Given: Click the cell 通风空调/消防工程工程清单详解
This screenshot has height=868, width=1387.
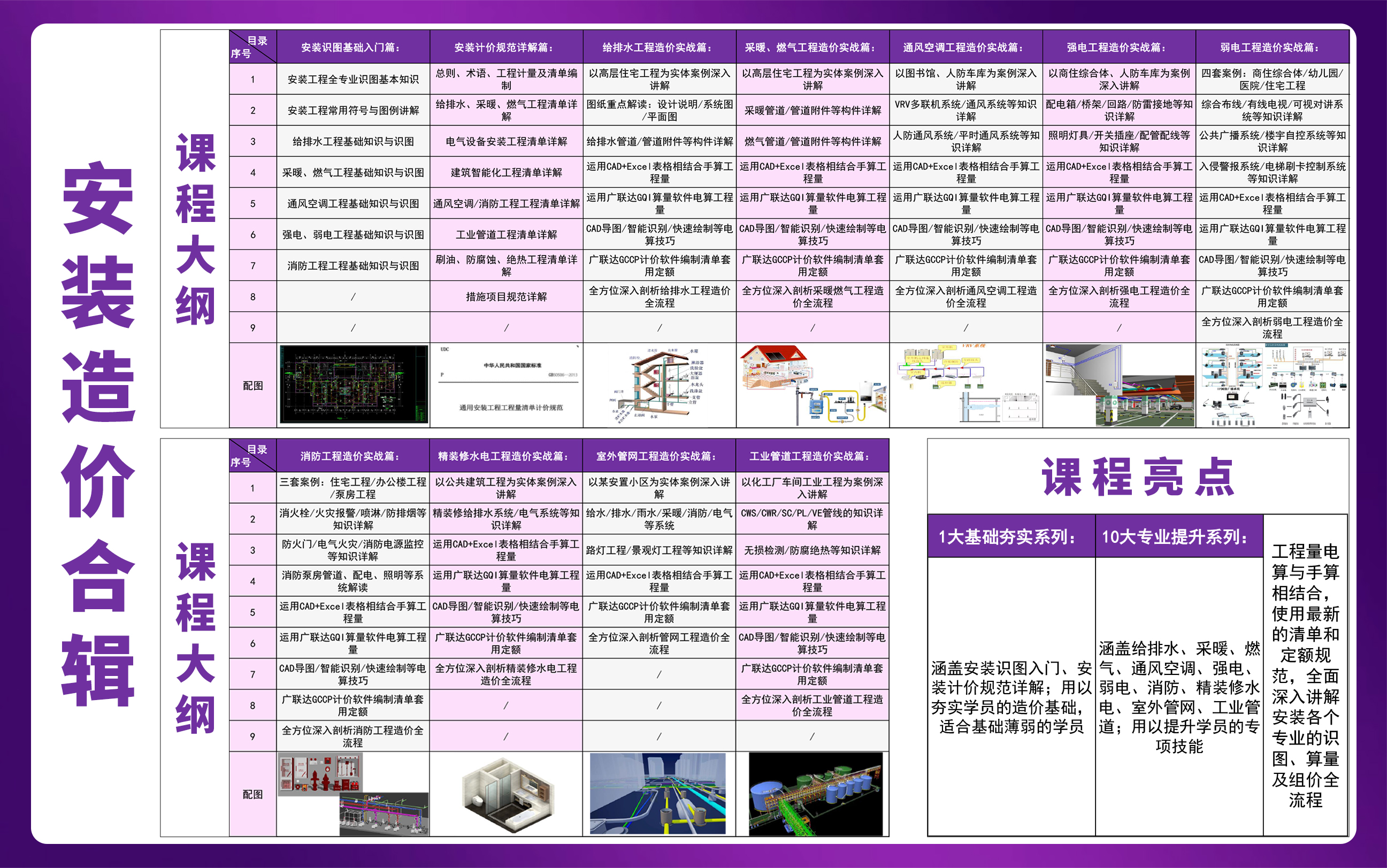Looking at the screenshot, I should coord(507,203).
